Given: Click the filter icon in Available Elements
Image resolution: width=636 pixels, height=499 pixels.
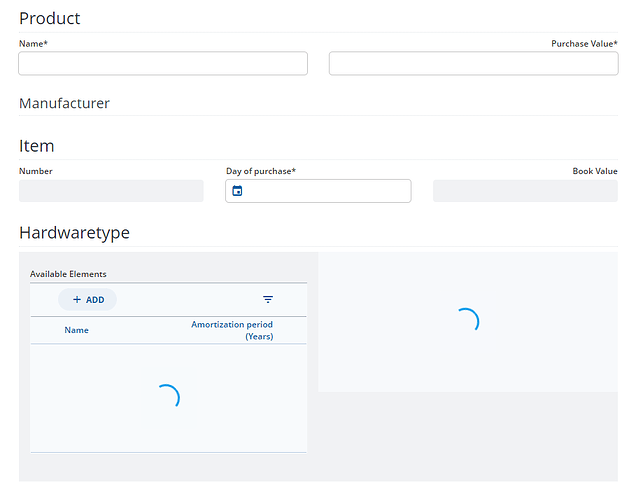Looking at the screenshot, I should pyautogui.click(x=268, y=299).
